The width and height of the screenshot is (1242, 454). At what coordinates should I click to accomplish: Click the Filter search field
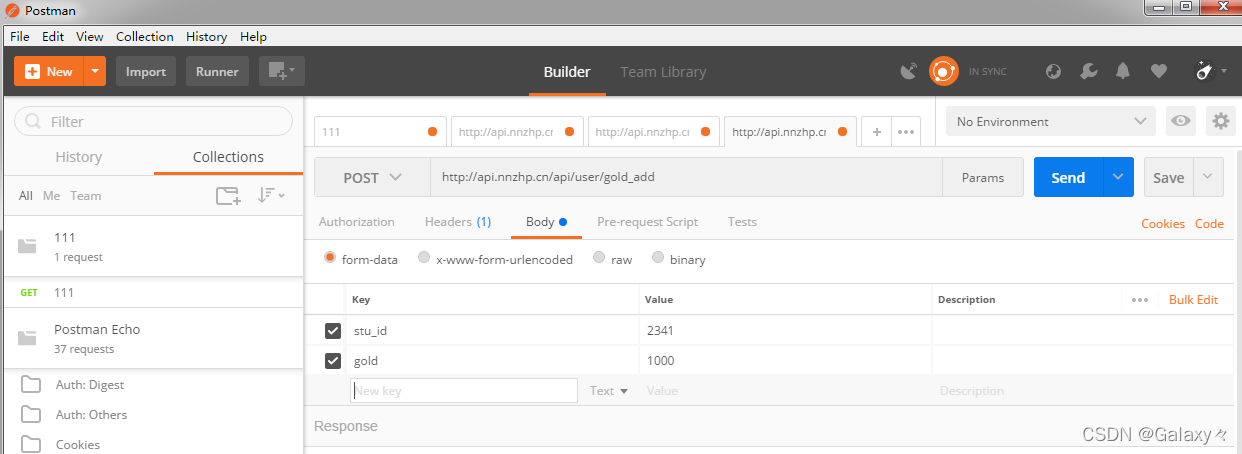point(153,121)
